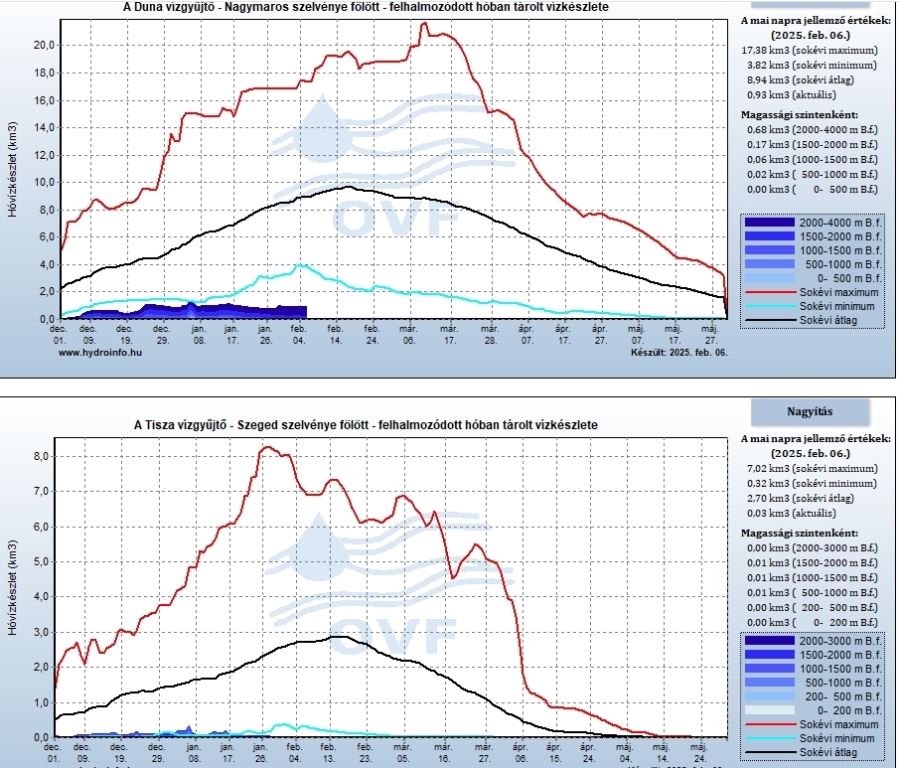Select the 200- 500 m B.f. legend swatch
Image resolution: width=899 pixels, height=768 pixels.
pos(772,695)
